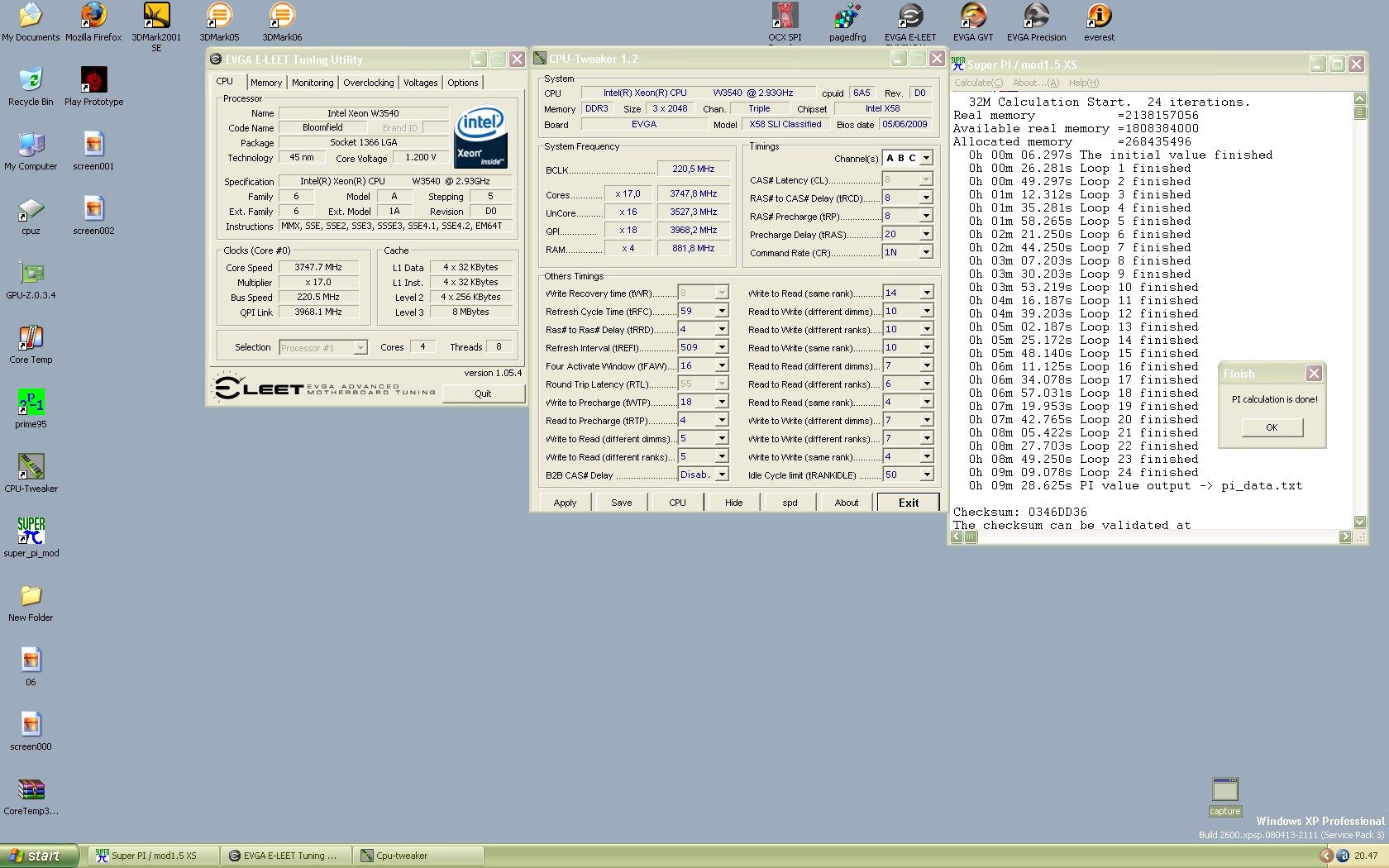Open cpuz desktop shortcut
This screenshot has width=1389, height=868.
click(x=31, y=215)
